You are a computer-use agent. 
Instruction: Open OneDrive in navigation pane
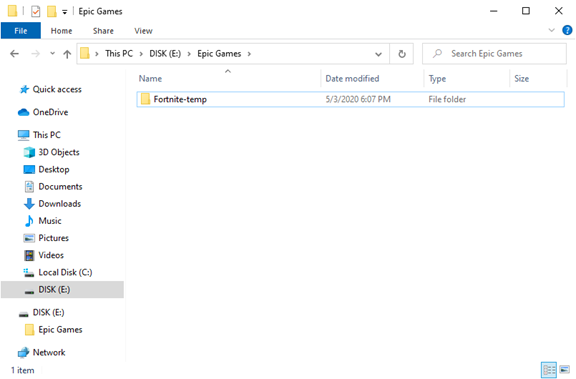point(50,112)
